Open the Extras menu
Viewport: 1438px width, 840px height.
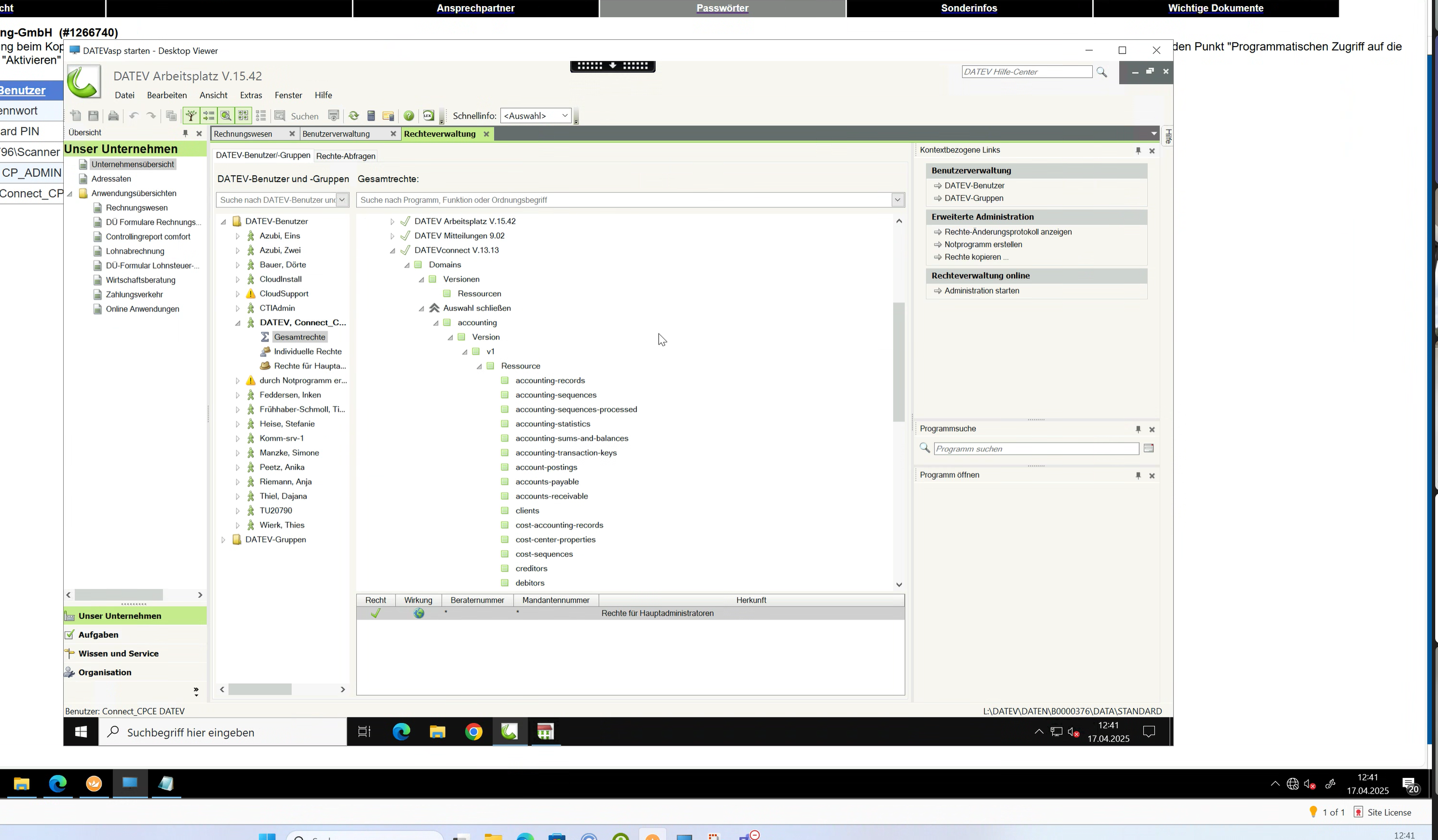click(250, 95)
